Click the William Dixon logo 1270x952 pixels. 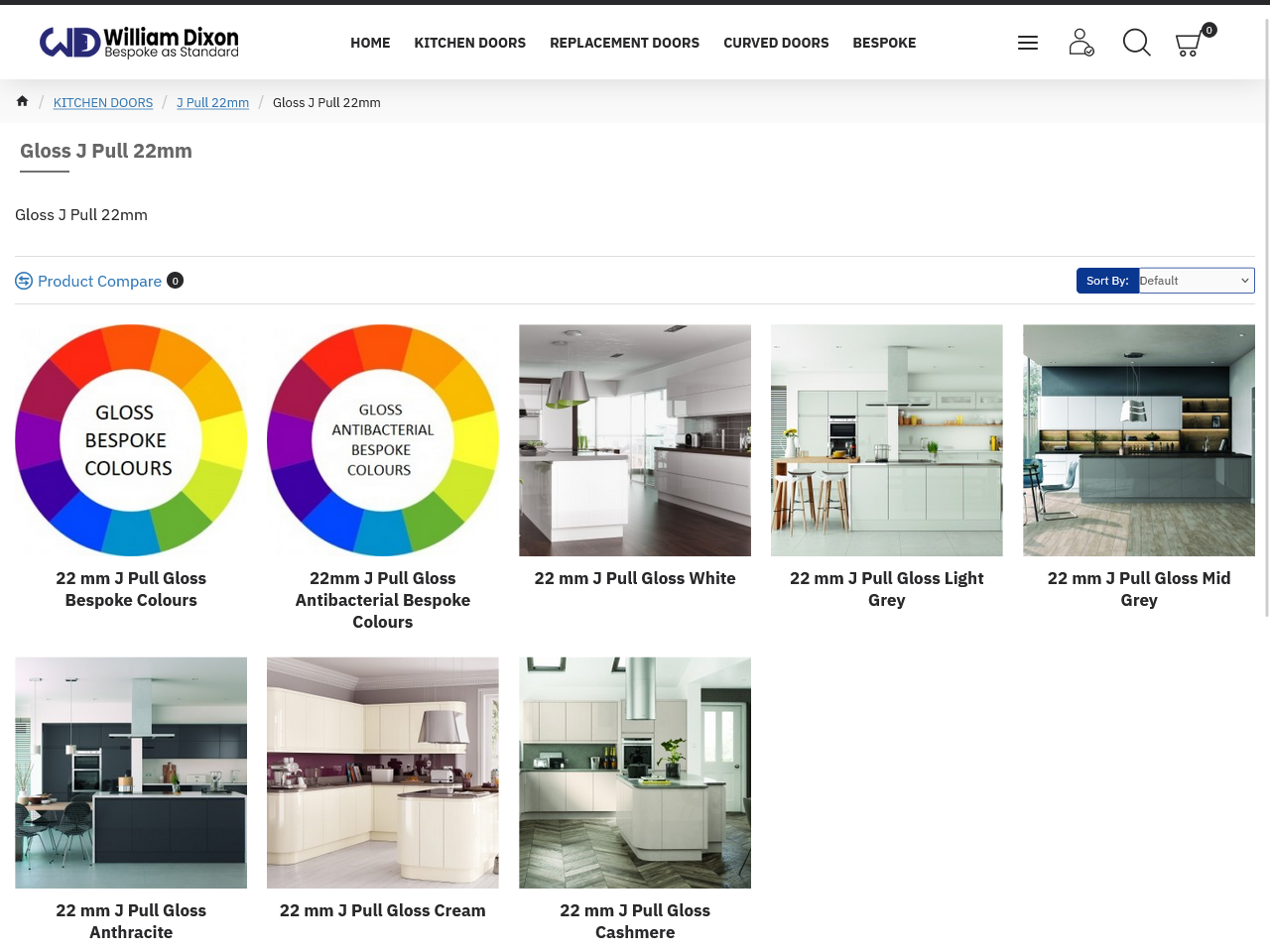[x=139, y=43]
